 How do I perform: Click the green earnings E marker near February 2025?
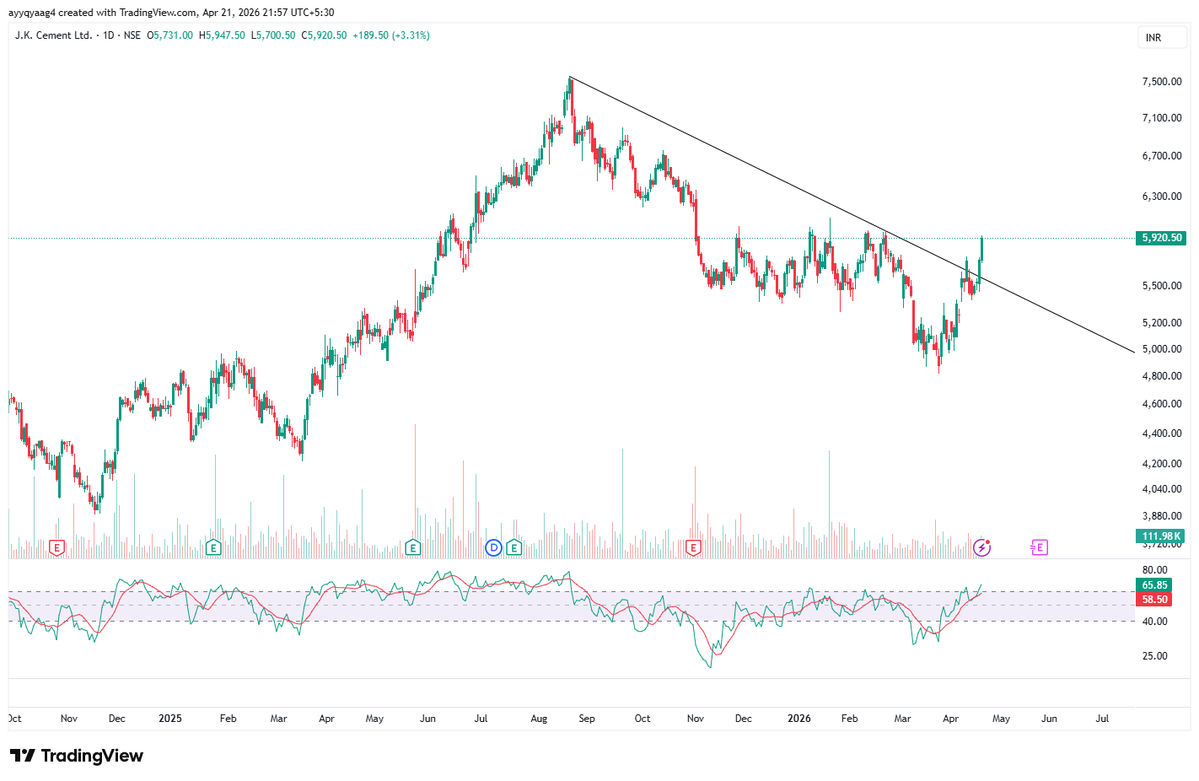click(213, 547)
